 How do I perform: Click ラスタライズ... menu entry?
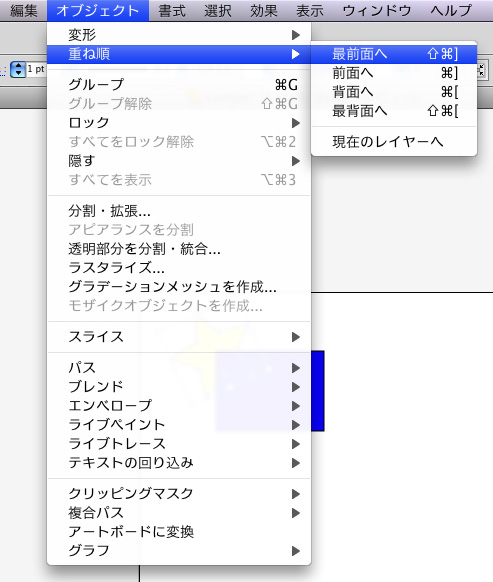click(179, 268)
